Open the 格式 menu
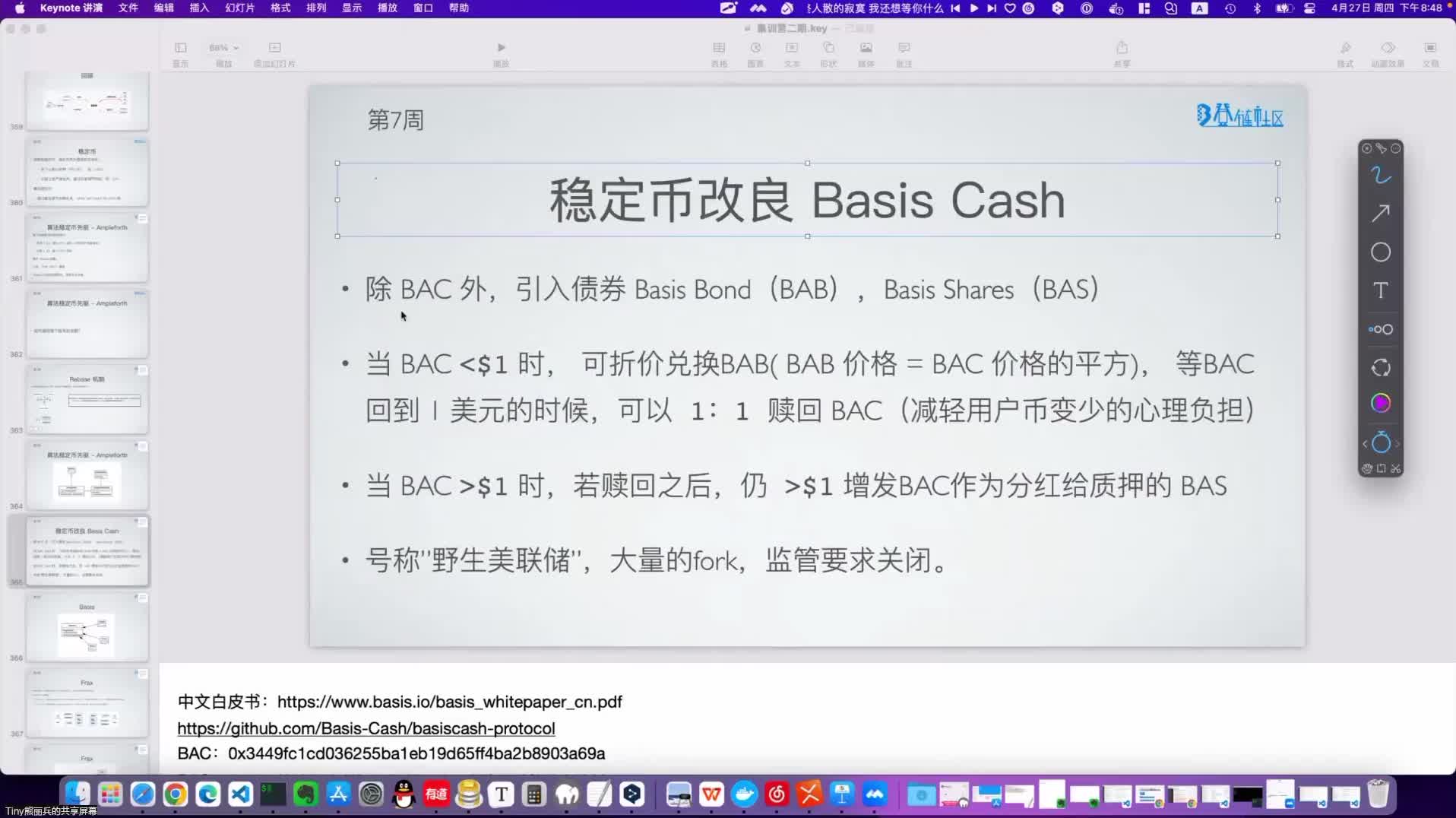The image size is (1456, 818). (280, 8)
